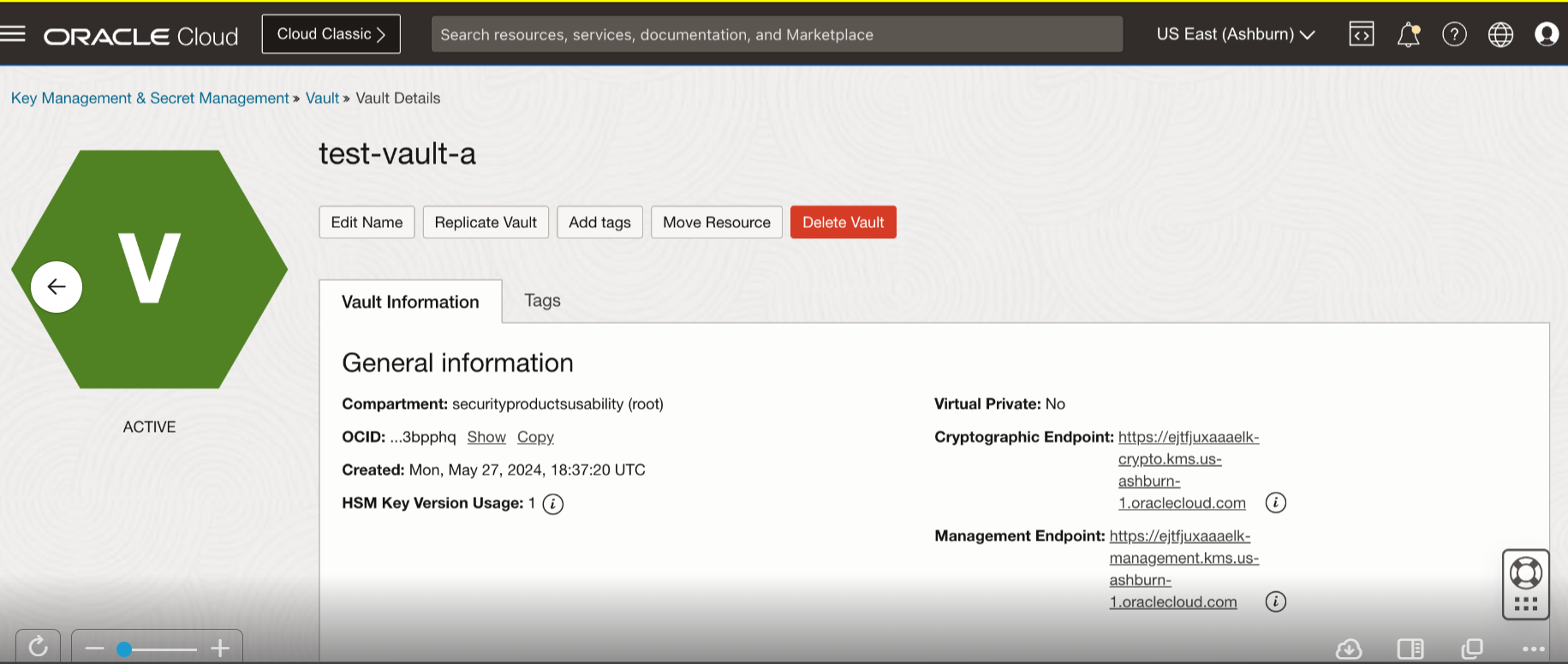Image resolution: width=1568 pixels, height=664 pixels.
Task: Open the language globe menu
Action: pyautogui.click(x=1500, y=34)
